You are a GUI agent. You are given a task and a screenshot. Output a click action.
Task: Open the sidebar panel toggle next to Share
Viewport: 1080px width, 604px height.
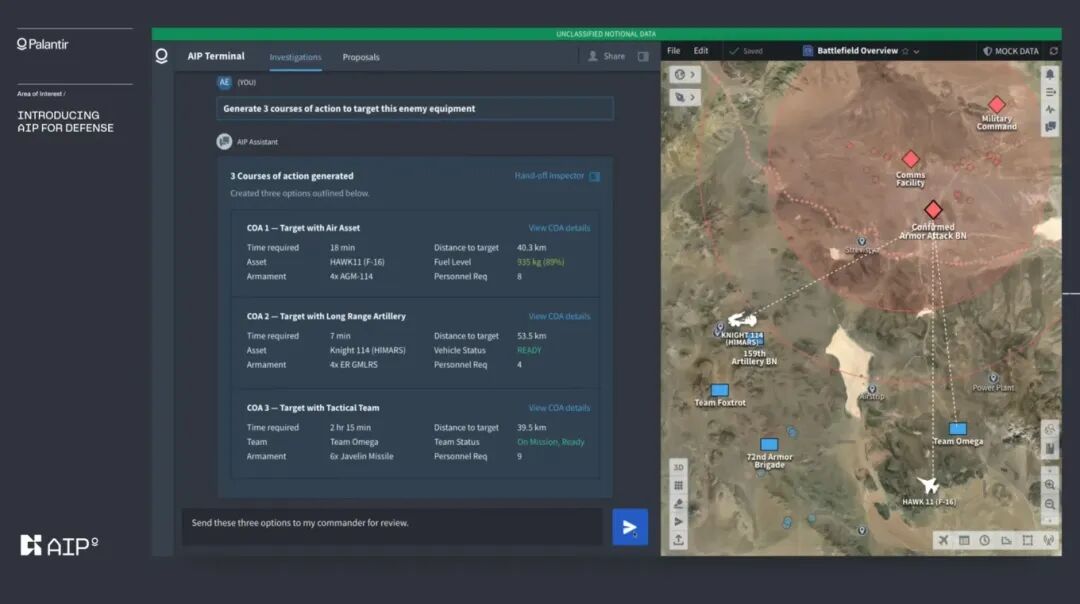point(643,56)
